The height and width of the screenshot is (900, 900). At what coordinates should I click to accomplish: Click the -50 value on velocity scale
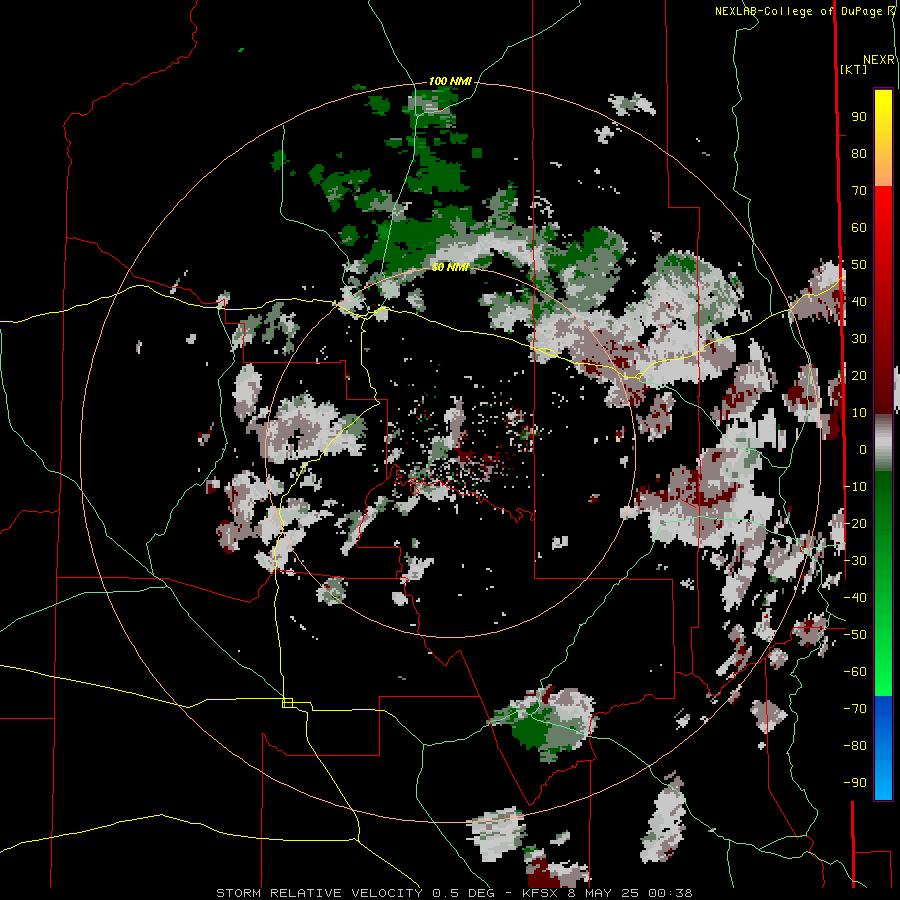click(x=855, y=635)
